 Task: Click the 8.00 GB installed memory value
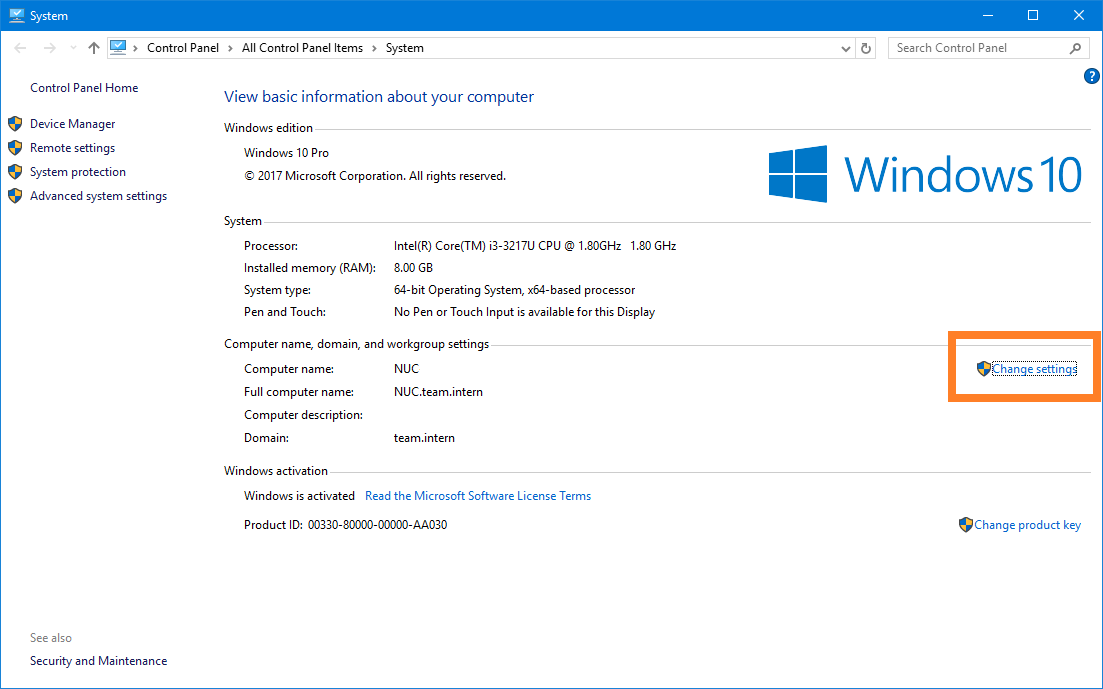click(413, 268)
